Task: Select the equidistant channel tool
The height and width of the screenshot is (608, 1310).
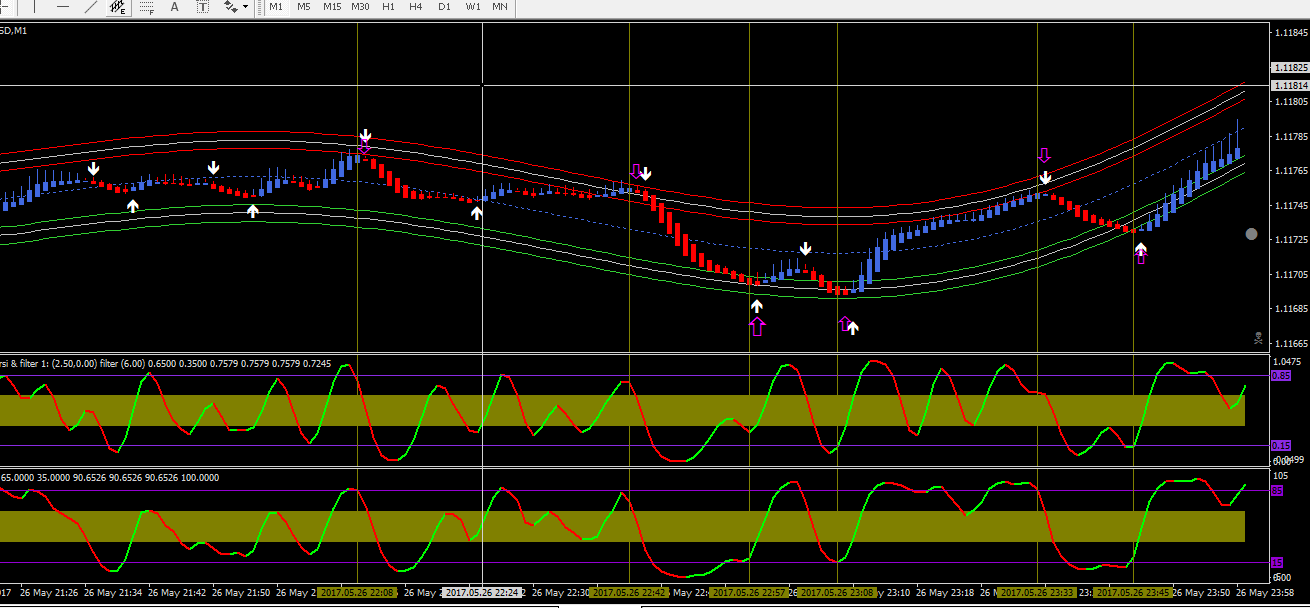Action: click(x=118, y=7)
